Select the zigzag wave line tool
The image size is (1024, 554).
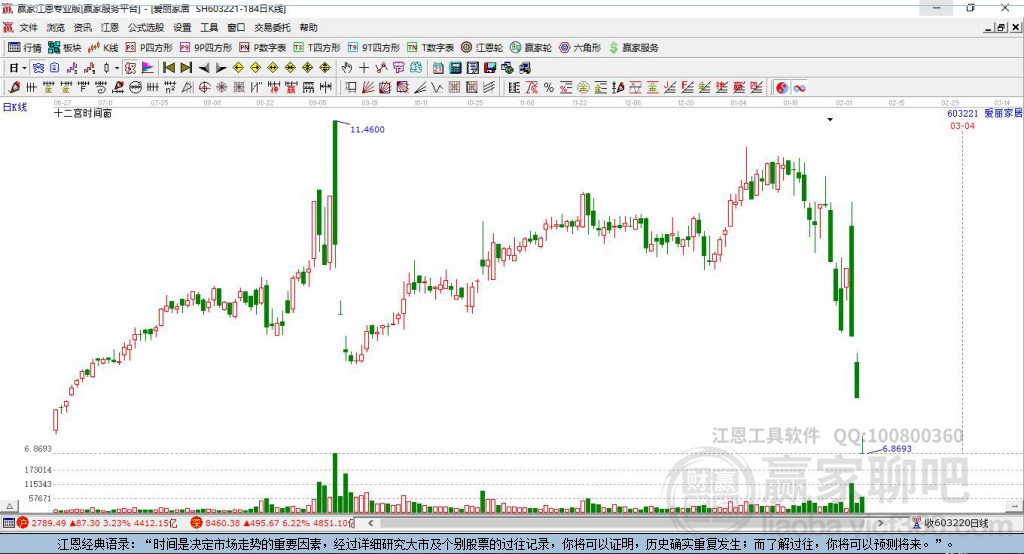pos(436,87)
